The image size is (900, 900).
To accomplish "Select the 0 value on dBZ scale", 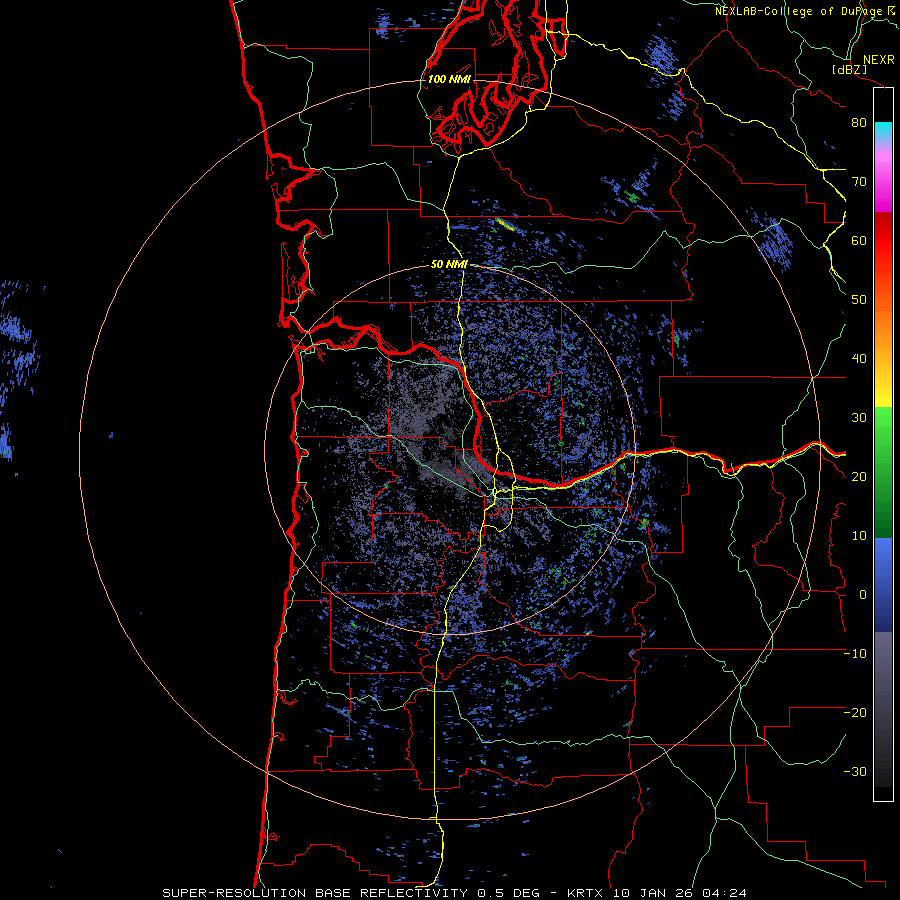I will 863,595.
